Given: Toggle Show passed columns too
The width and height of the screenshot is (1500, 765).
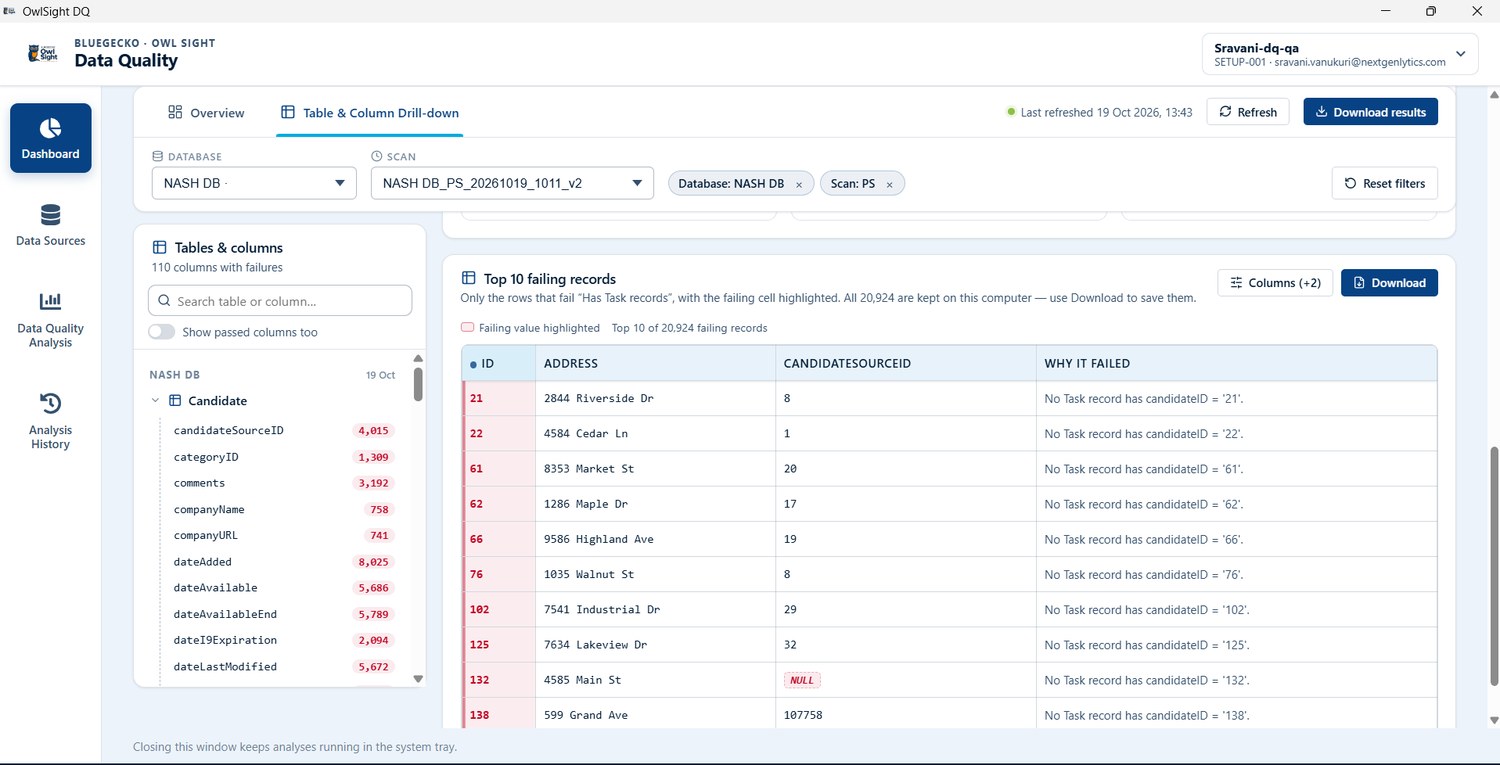Looking at the screenshot, I should click(161, 332).
